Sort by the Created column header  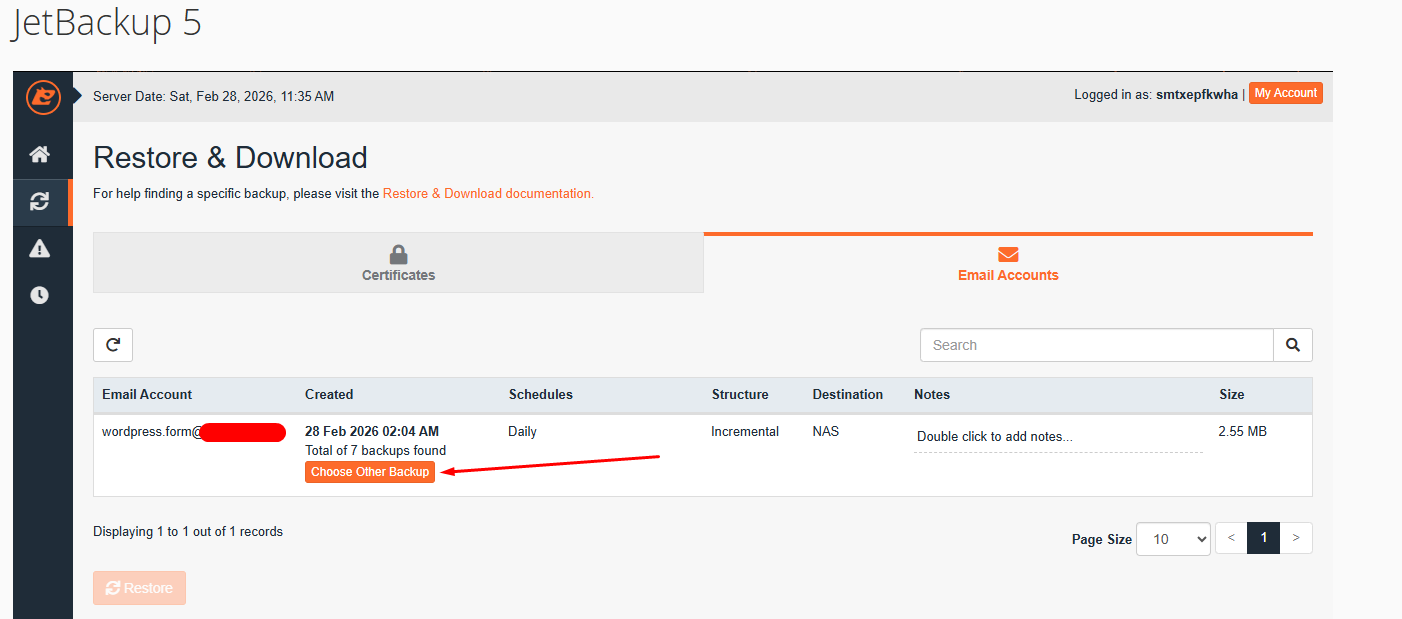click(329, 395)
